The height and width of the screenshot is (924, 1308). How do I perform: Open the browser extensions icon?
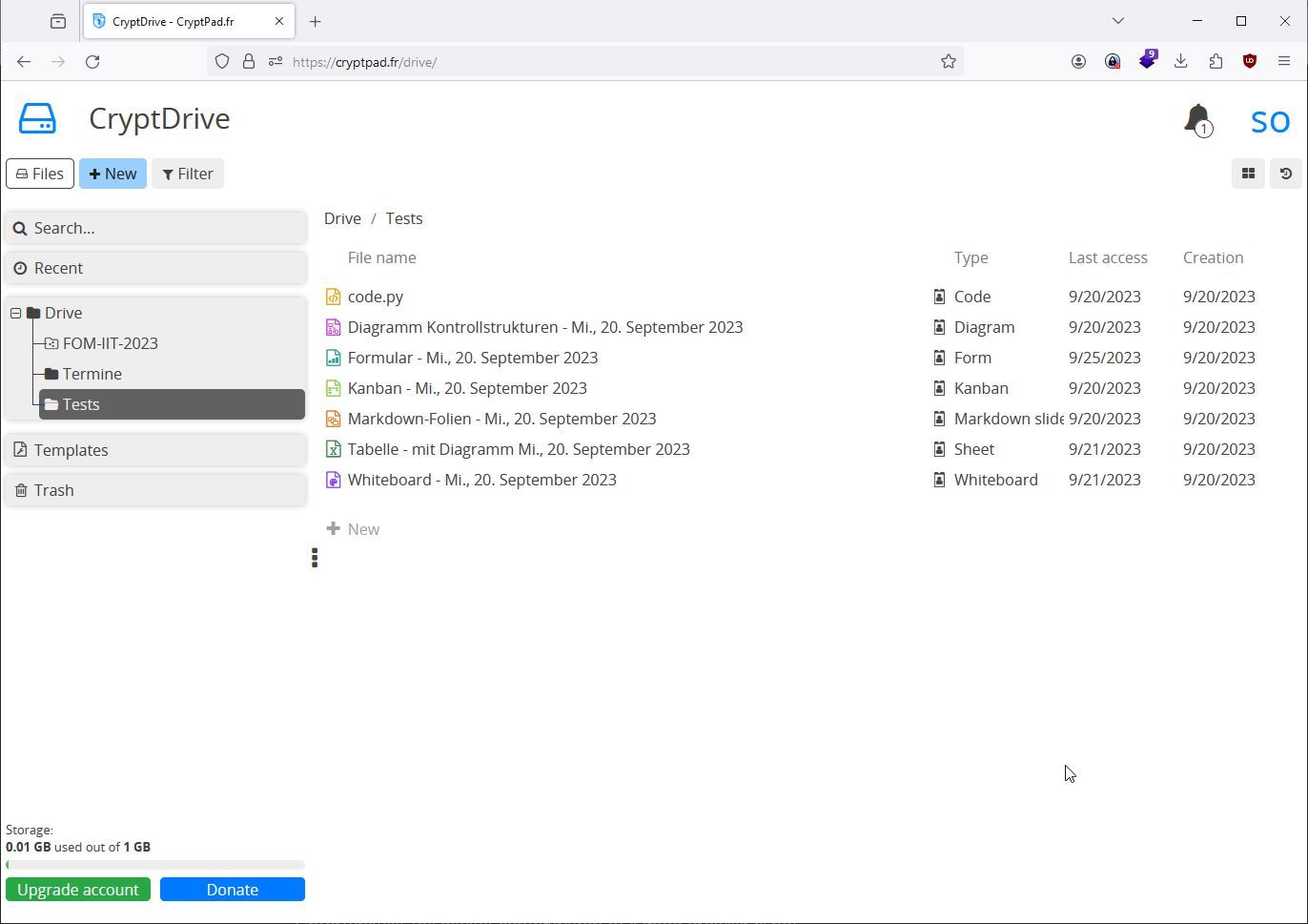pos(1215,62)
